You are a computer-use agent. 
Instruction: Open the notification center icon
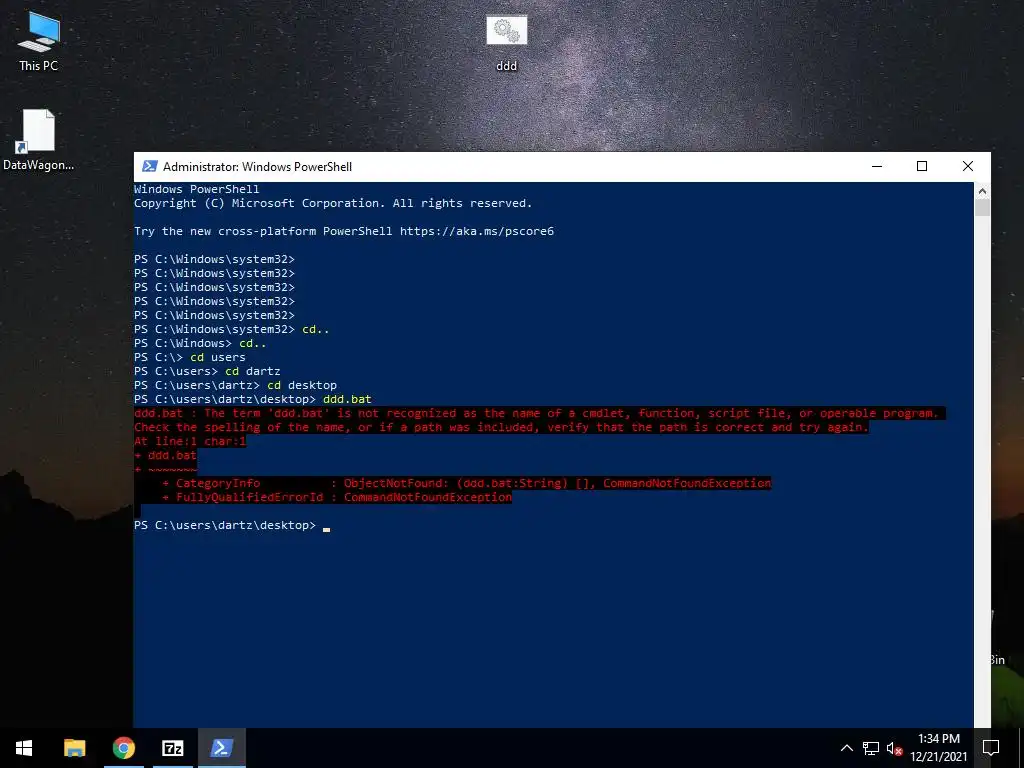coord(991,748)
